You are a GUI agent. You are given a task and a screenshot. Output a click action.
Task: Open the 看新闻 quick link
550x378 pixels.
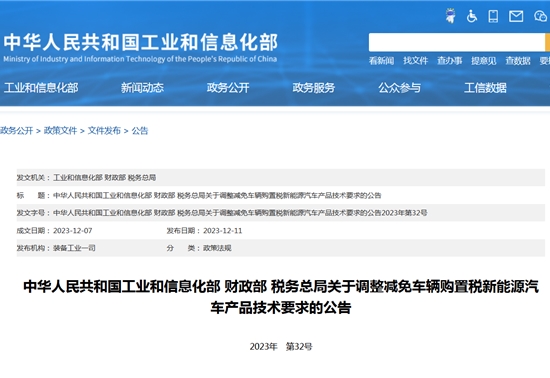tap(381, 61)
